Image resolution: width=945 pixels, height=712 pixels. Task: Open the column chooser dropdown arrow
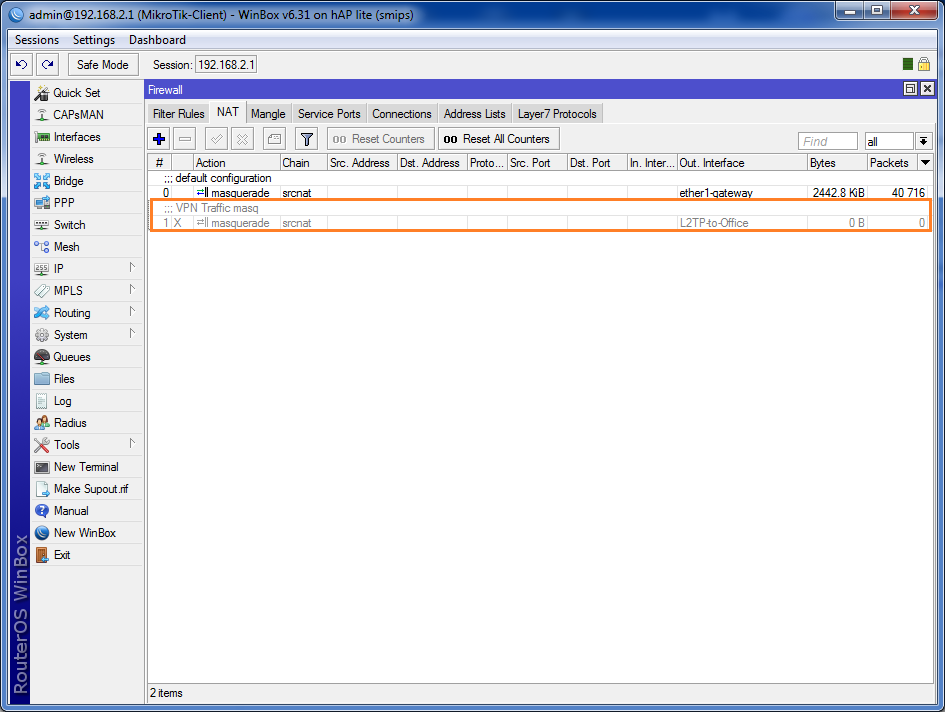pyautogui.click(x=926, y=163)
